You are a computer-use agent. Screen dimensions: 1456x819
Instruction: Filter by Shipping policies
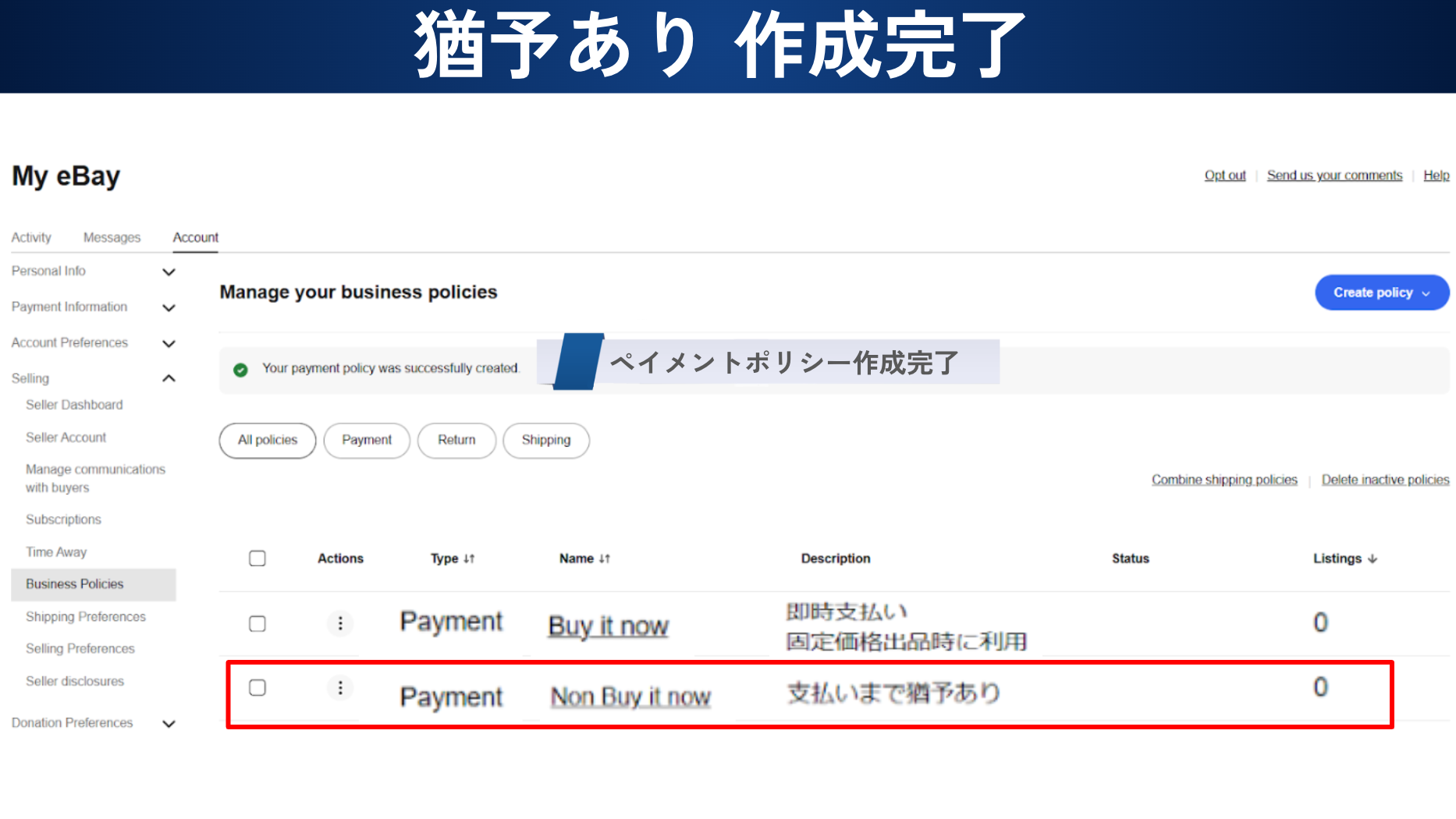(545, 441)
